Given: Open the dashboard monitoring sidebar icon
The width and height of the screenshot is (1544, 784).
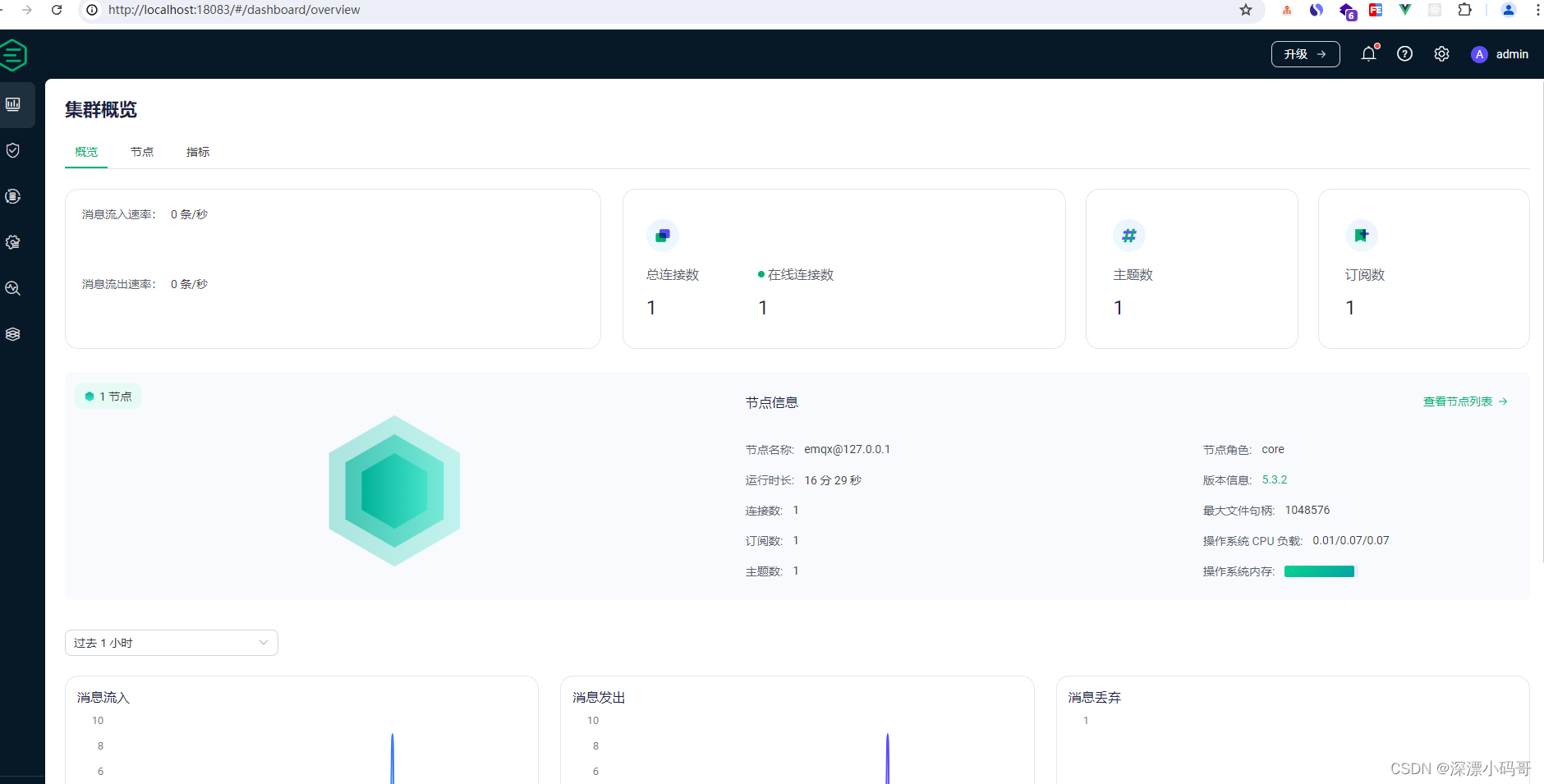Looking at the screenshot, I should coord(13,104).
